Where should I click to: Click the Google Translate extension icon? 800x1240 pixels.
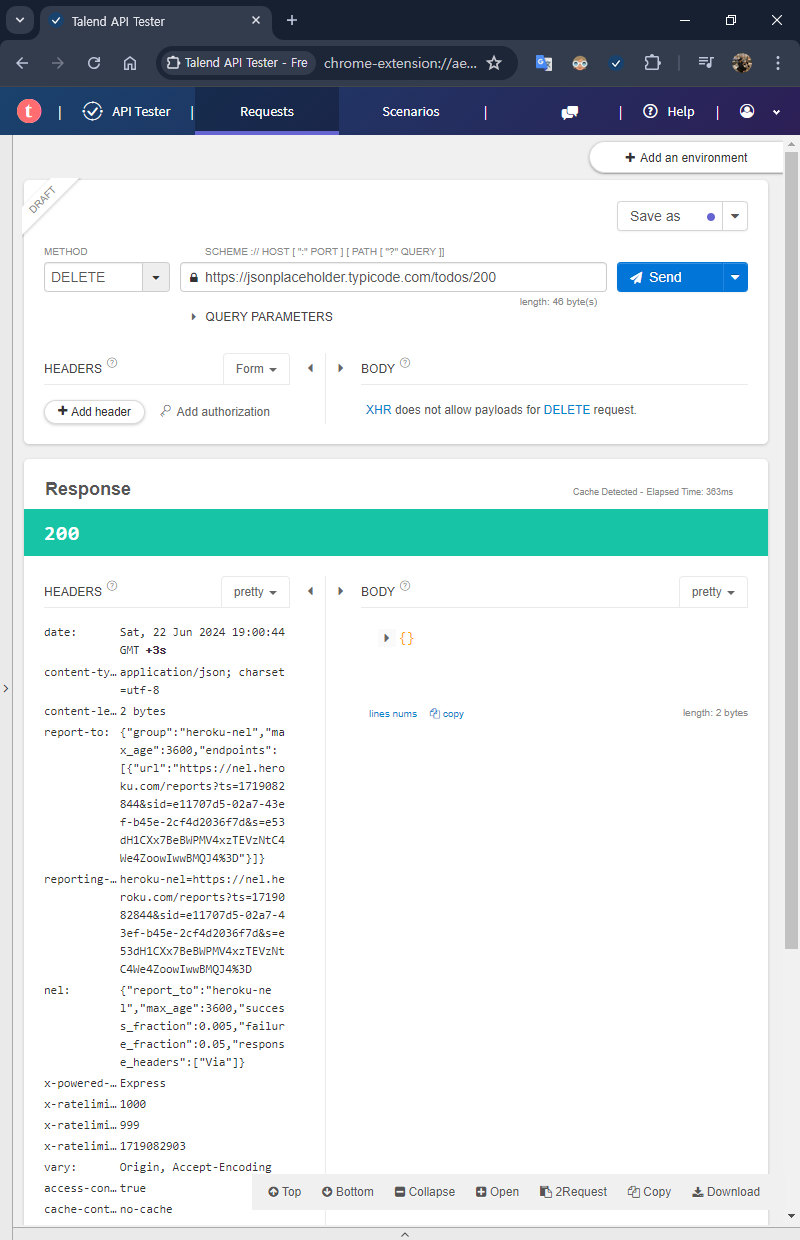pyautogui.click(x=544, y=63)
